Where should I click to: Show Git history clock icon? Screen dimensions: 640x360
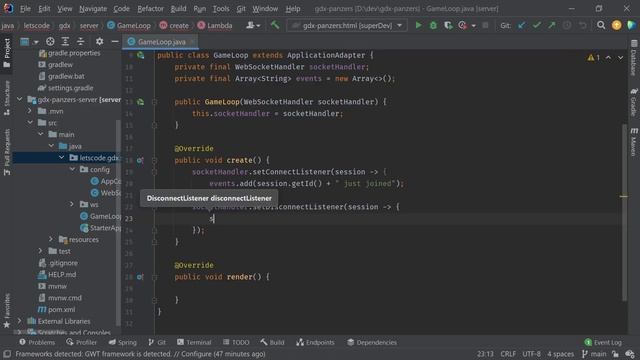(567, 25)
